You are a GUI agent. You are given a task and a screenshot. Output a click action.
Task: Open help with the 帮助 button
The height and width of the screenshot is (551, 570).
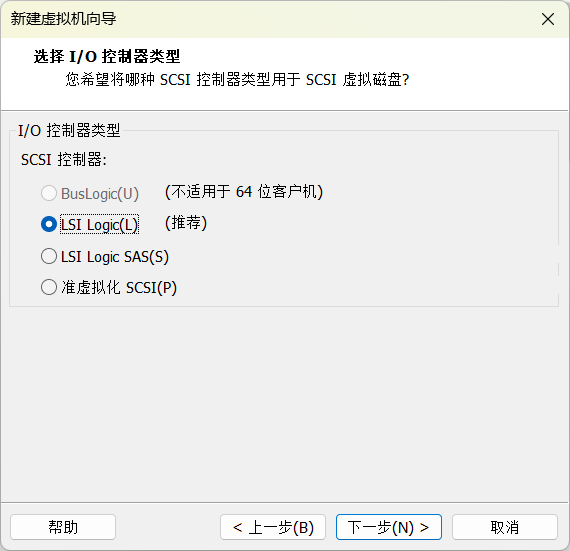pyautogui.click(x=63, y=527)
